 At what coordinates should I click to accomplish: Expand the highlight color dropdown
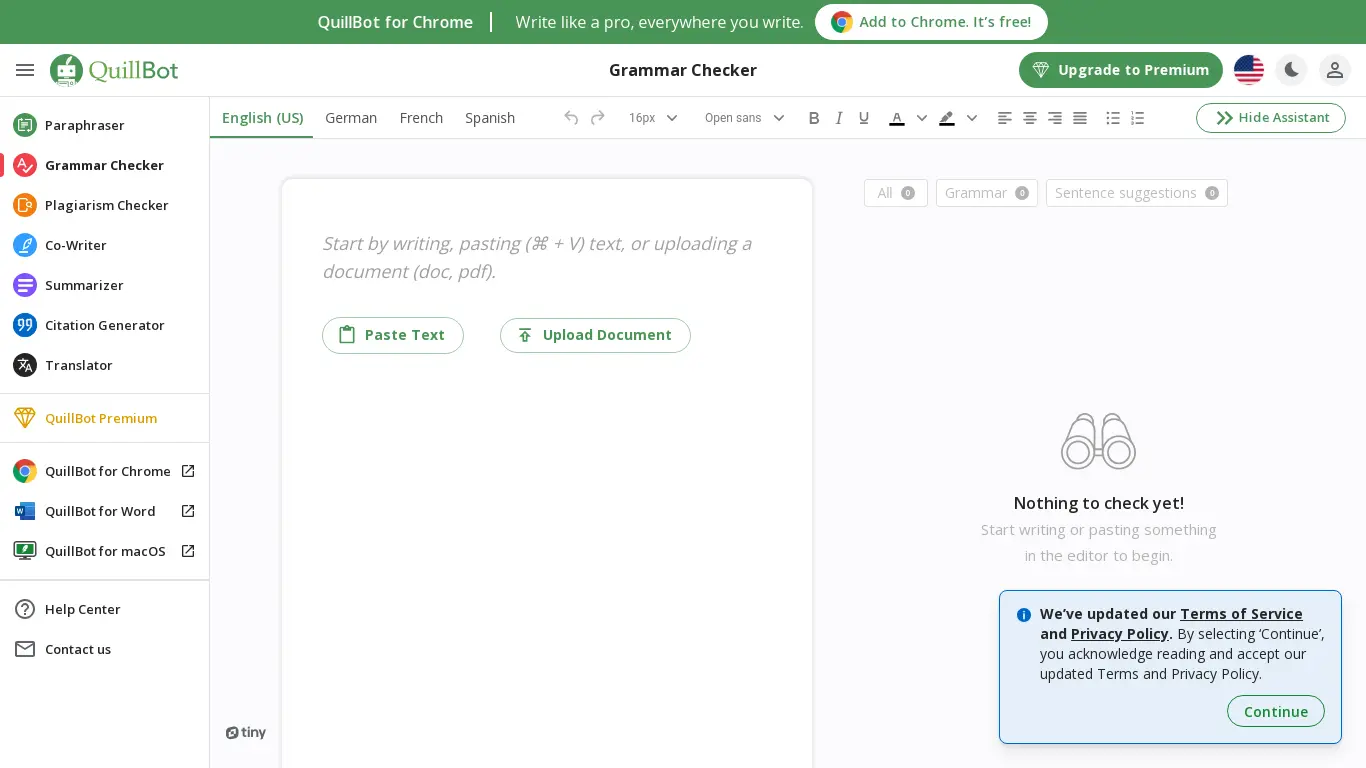coord(972,118)
